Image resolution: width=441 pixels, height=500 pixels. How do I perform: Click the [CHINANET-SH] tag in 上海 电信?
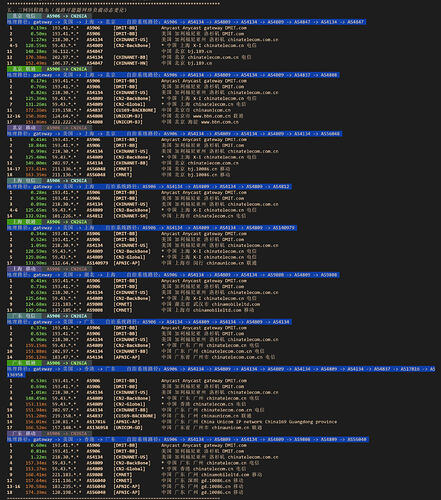(x=131, y=216)
